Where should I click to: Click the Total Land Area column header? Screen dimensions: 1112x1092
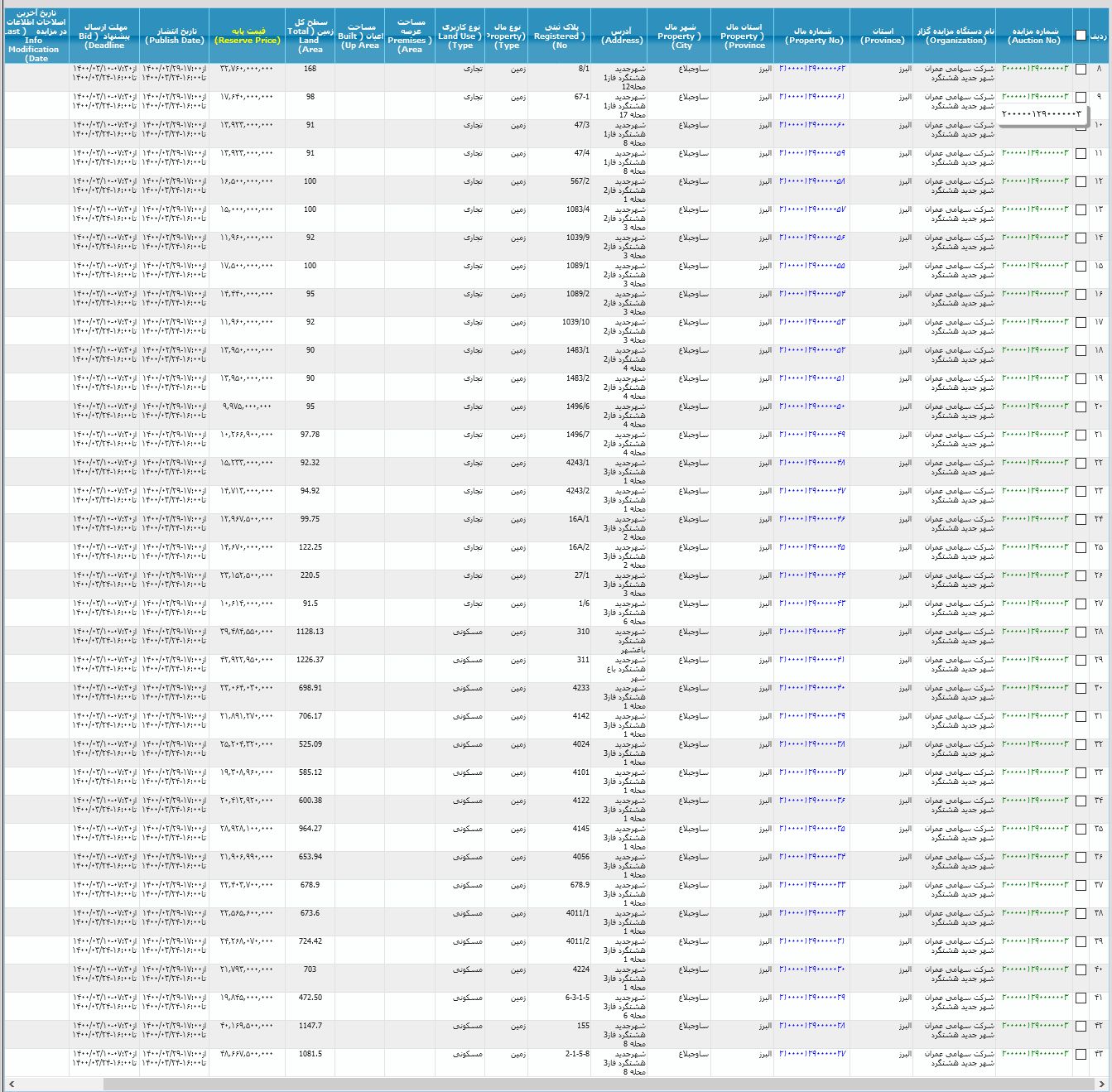point(310,36)
